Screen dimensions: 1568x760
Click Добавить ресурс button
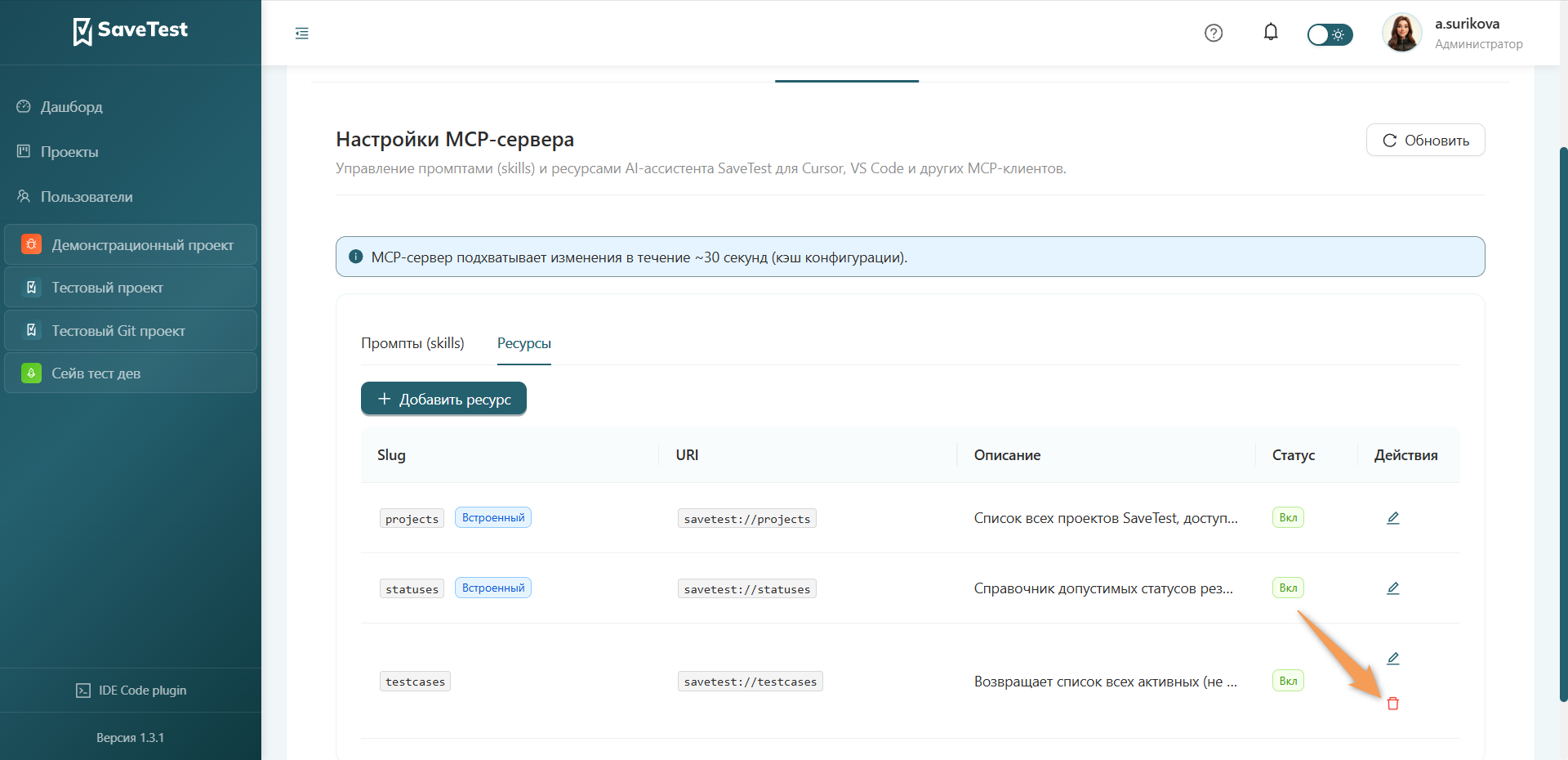click(443, 399)
